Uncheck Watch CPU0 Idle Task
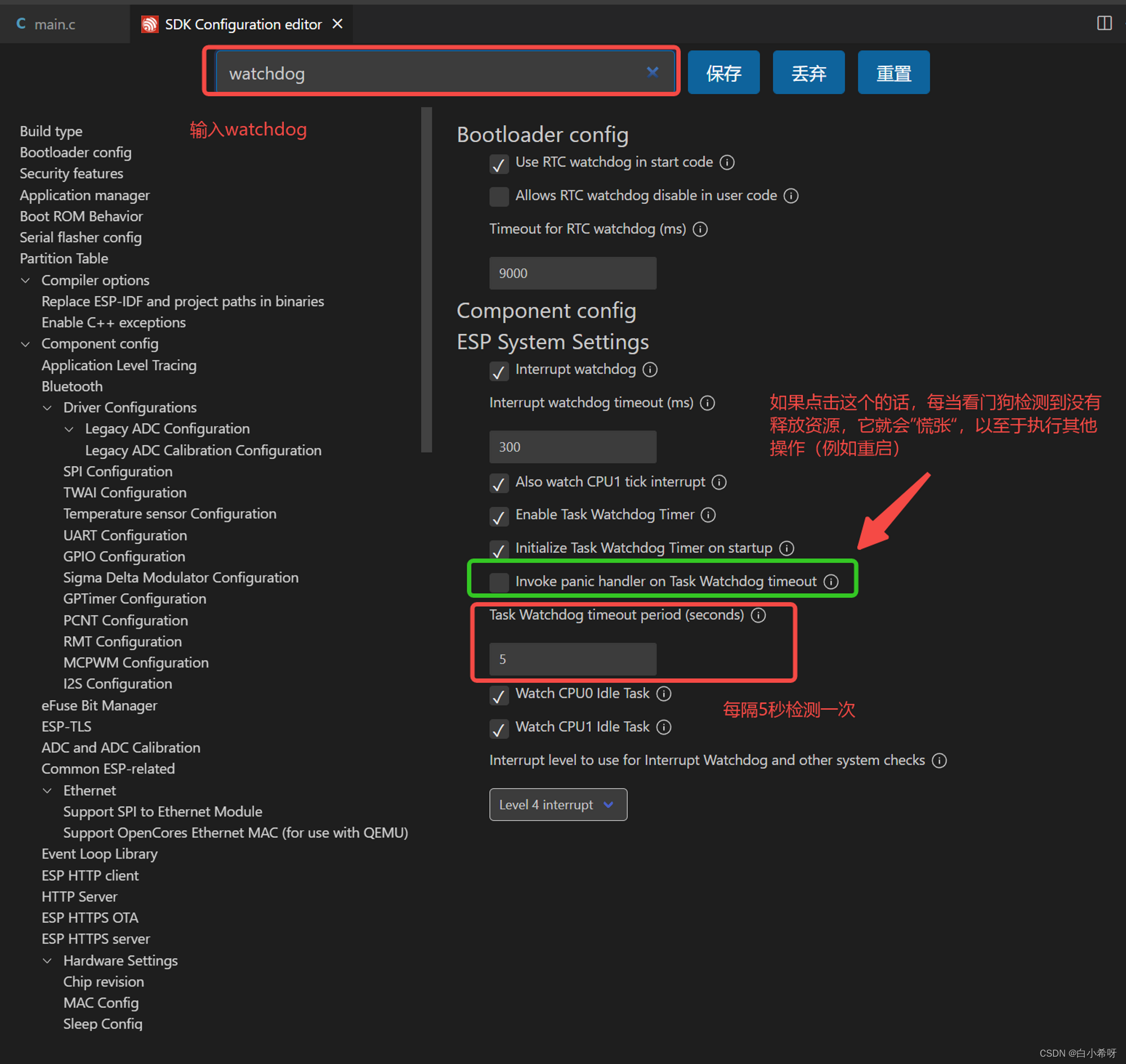This screenshot has height=1064, width=1126. pos(499,695)
